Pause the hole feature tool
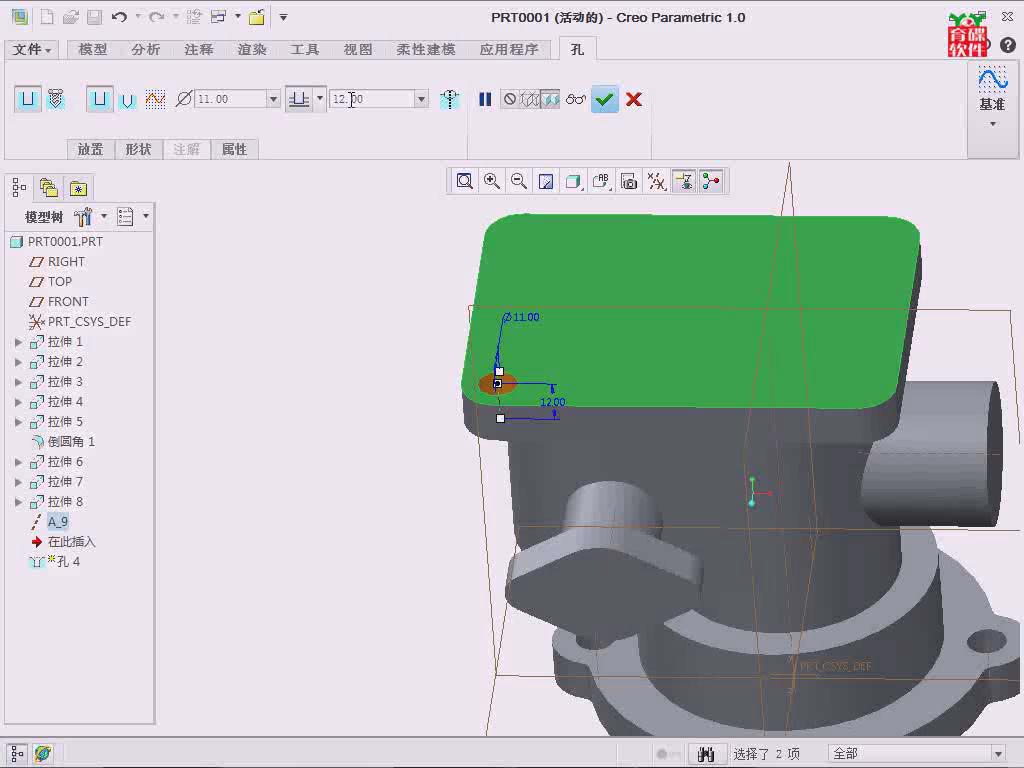 pyautogui.click(x=485, y=99)
